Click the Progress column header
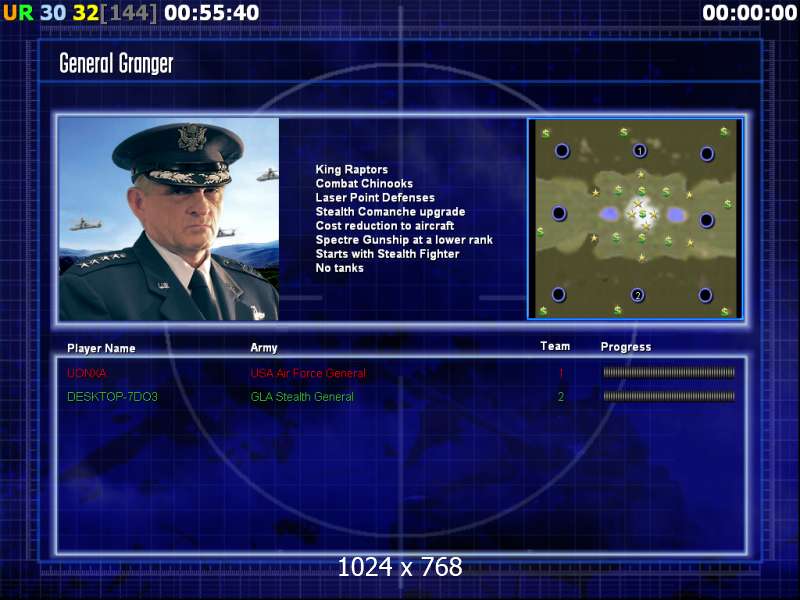 626,347
